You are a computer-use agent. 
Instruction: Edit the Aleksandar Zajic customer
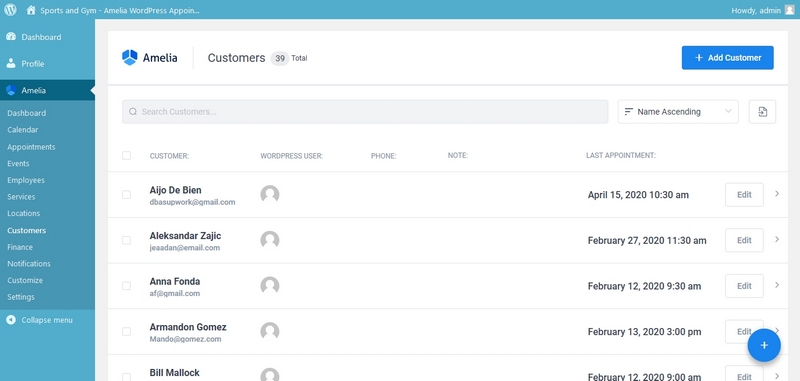click(x=744, y=240)
